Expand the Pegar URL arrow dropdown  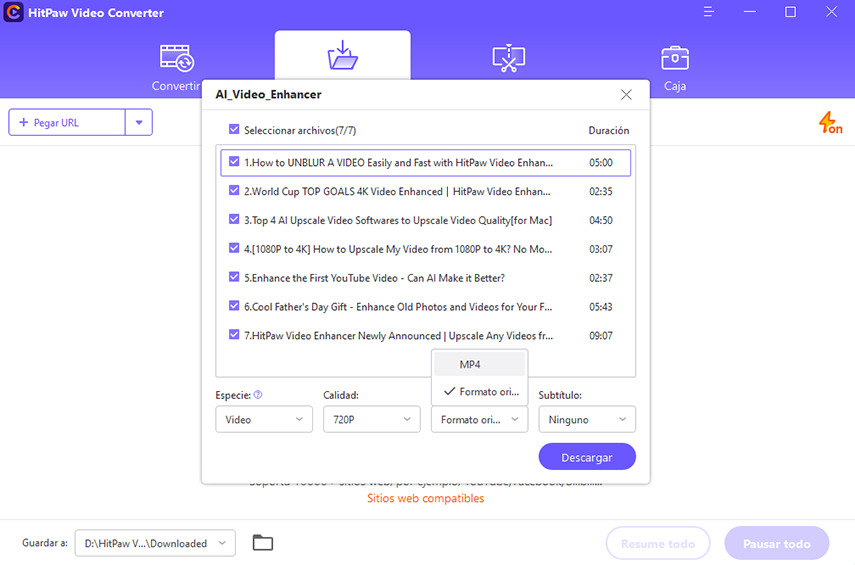click(x=139, y=122)
